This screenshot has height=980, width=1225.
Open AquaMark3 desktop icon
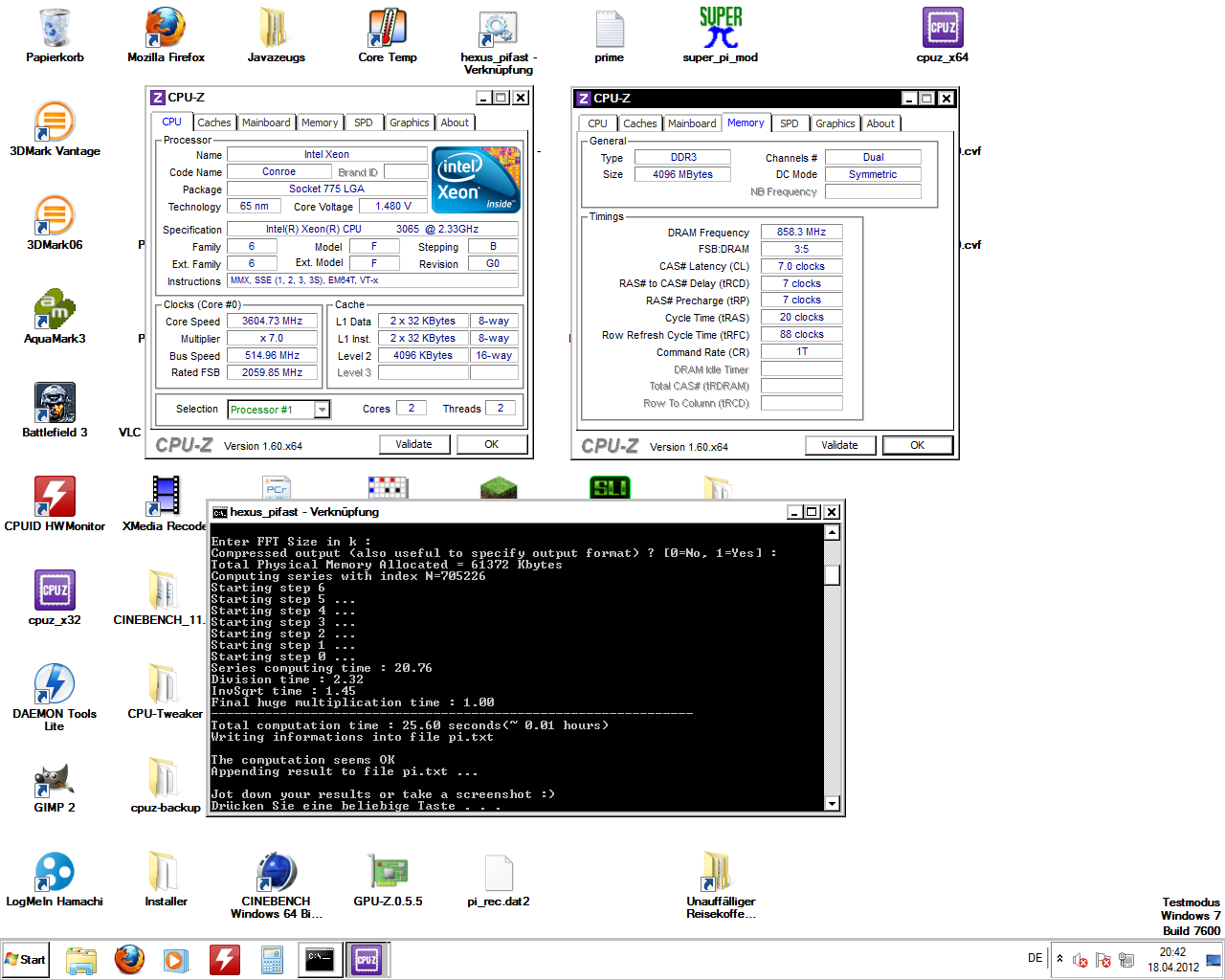[x=55, y=317]
